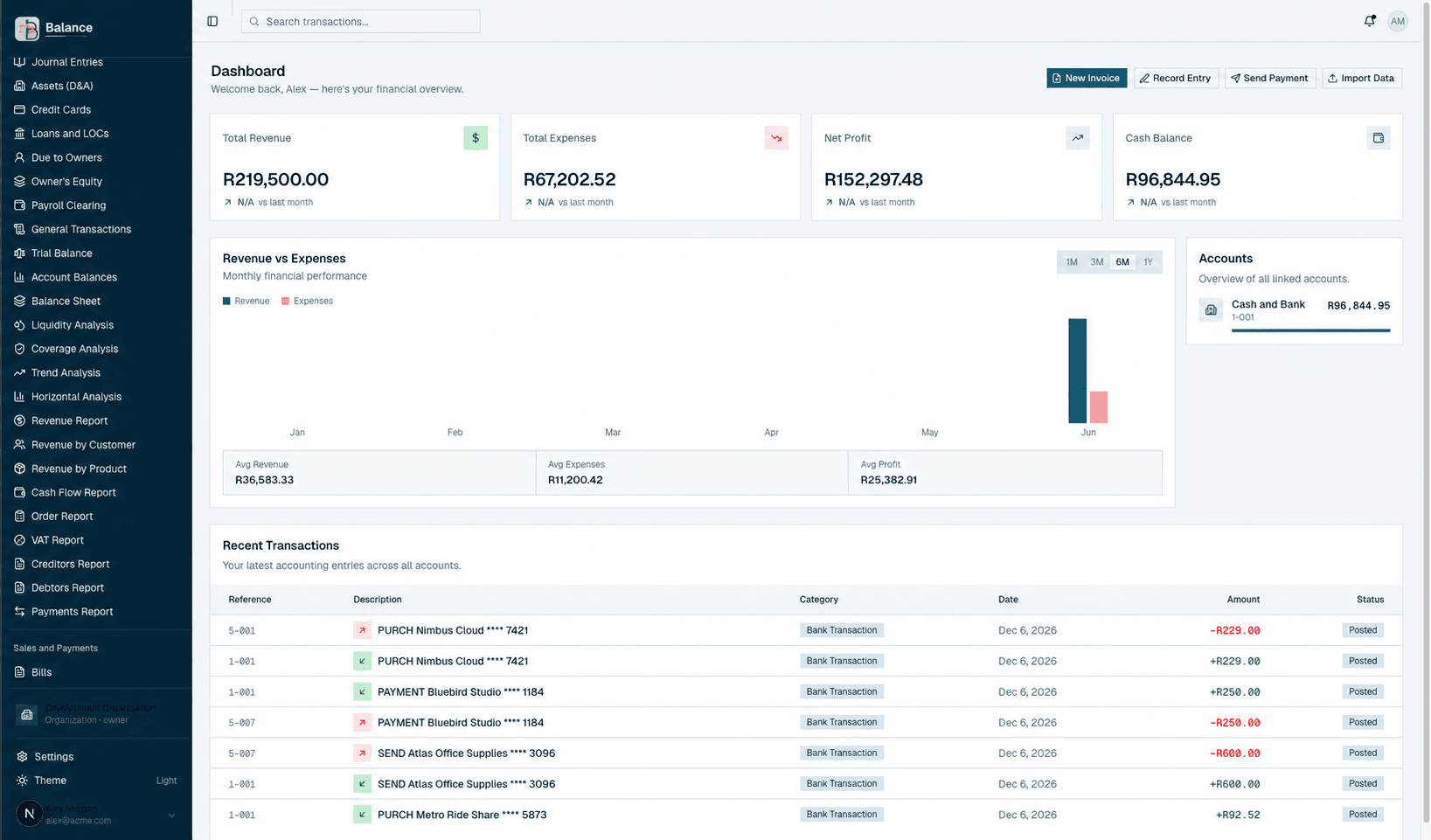Click the Avg Revenue R36,583.33 value
This screenshot has height=840, width=1431.
click(x=264, y=480)
